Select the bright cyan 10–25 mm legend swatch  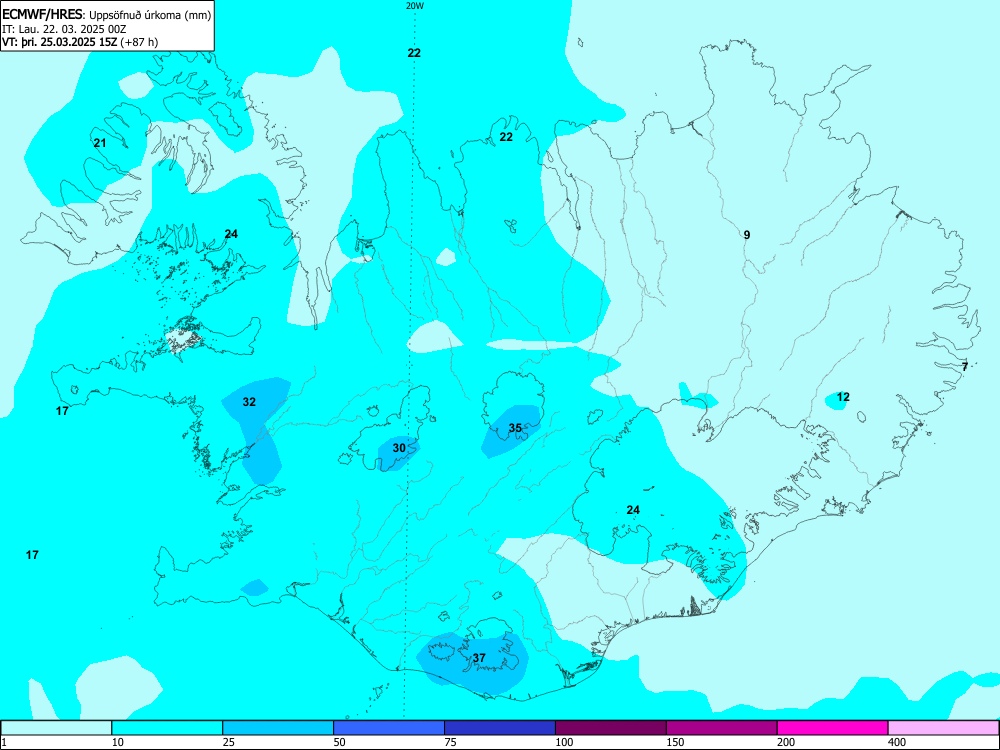pos(167,728)
